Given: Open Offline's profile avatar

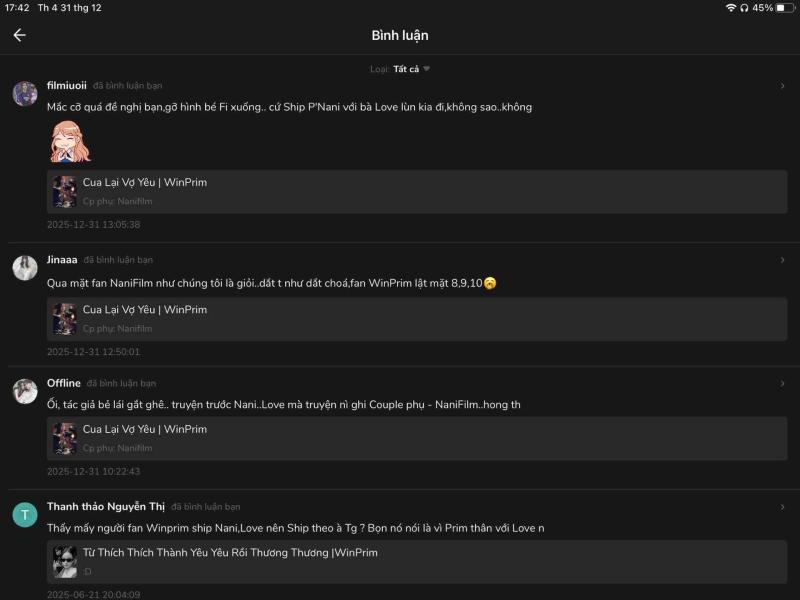Looking at the screenshot, I should pyautogui.click(x=25, y=391).
